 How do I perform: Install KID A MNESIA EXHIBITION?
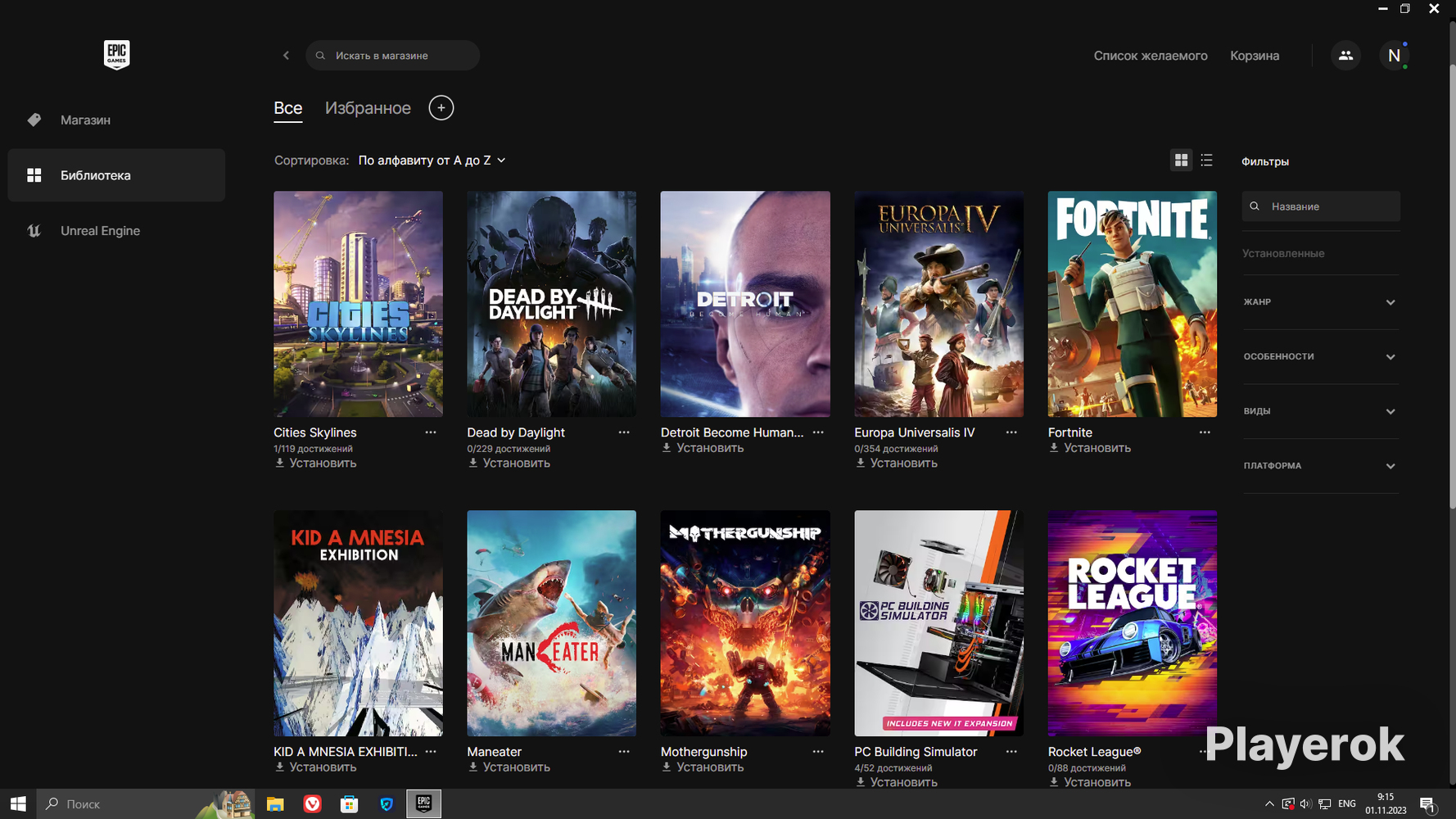tap(315, 767)
